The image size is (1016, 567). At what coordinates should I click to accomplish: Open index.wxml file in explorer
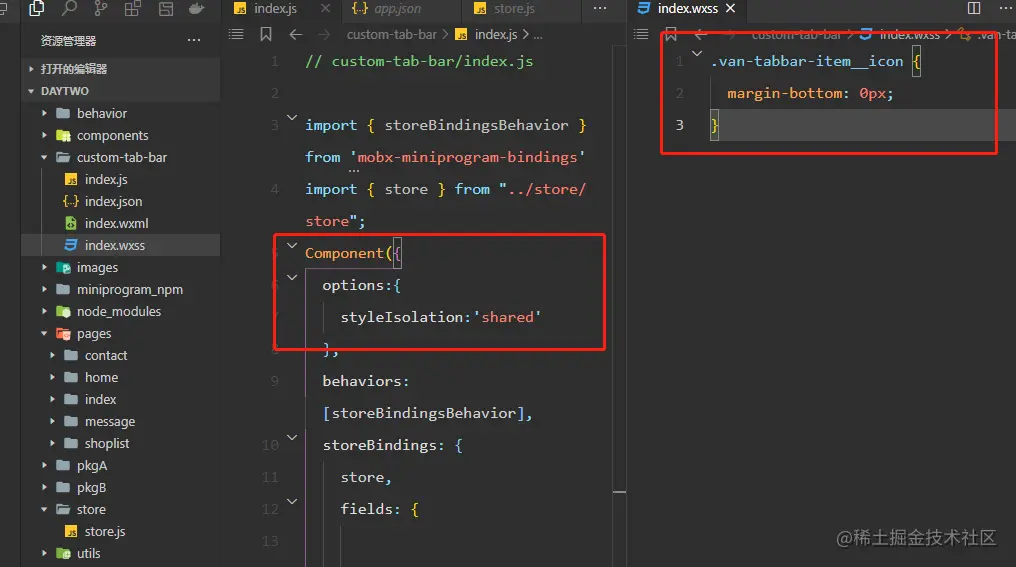click(x=116, y=224)
